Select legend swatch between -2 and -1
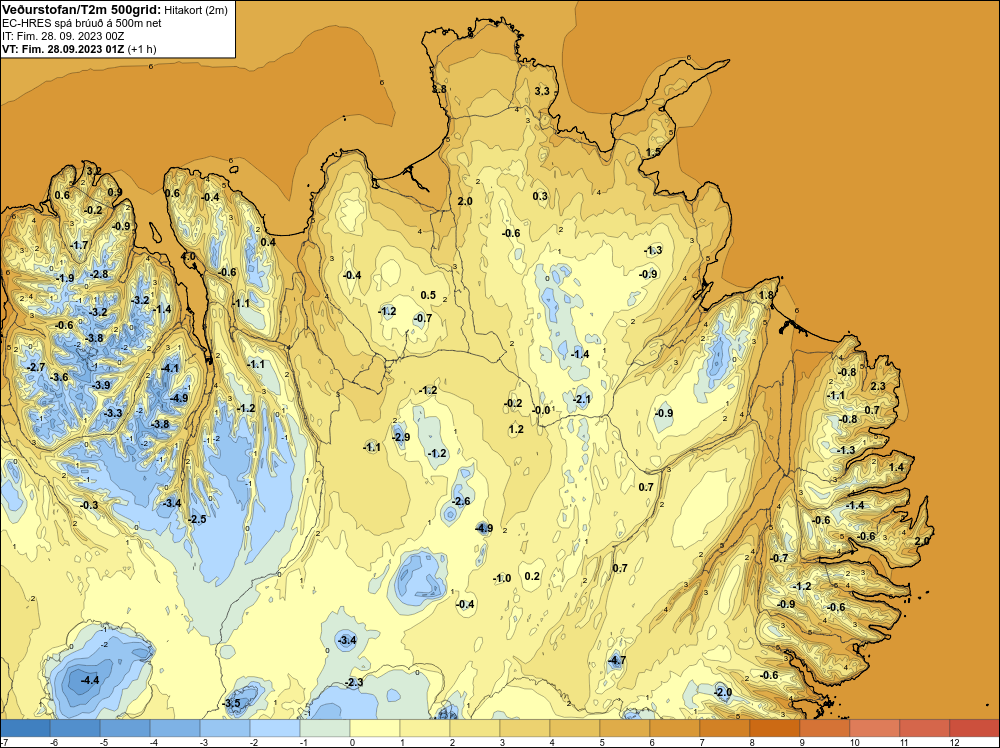Screen dimensions: 1000x748 tap(275, 728)
